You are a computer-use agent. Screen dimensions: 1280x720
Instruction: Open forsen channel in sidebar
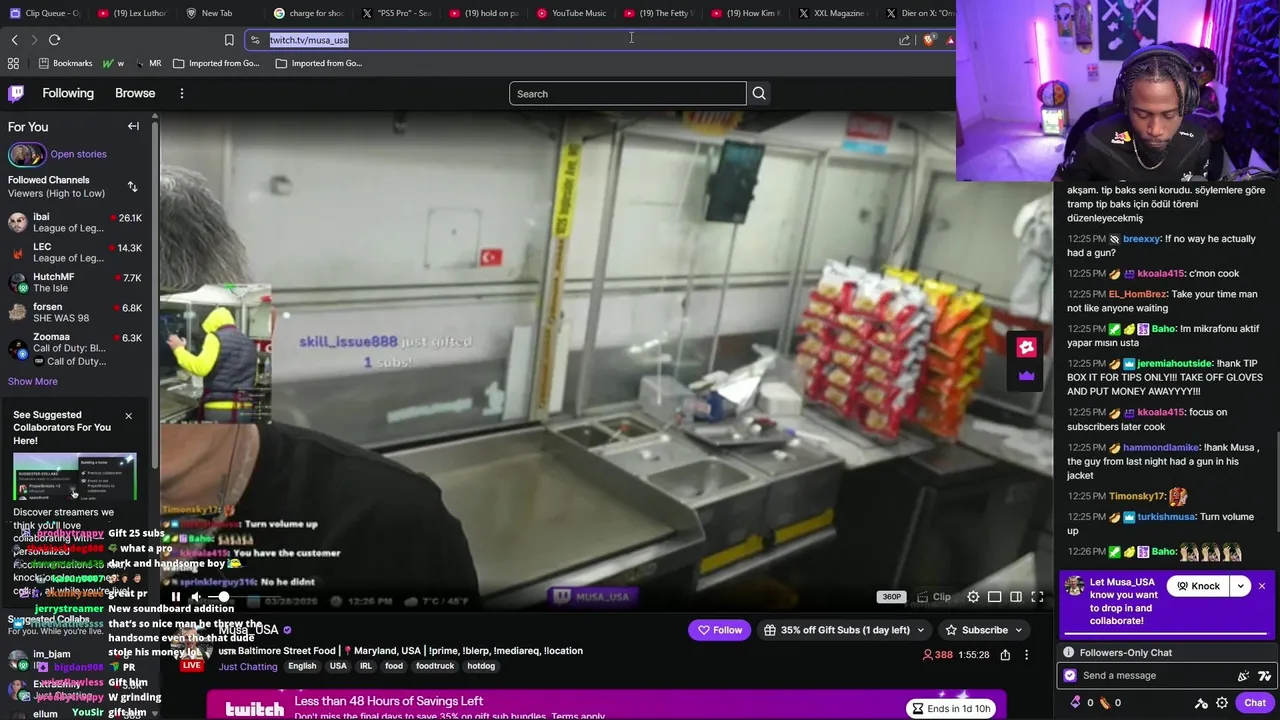(75, 312)
